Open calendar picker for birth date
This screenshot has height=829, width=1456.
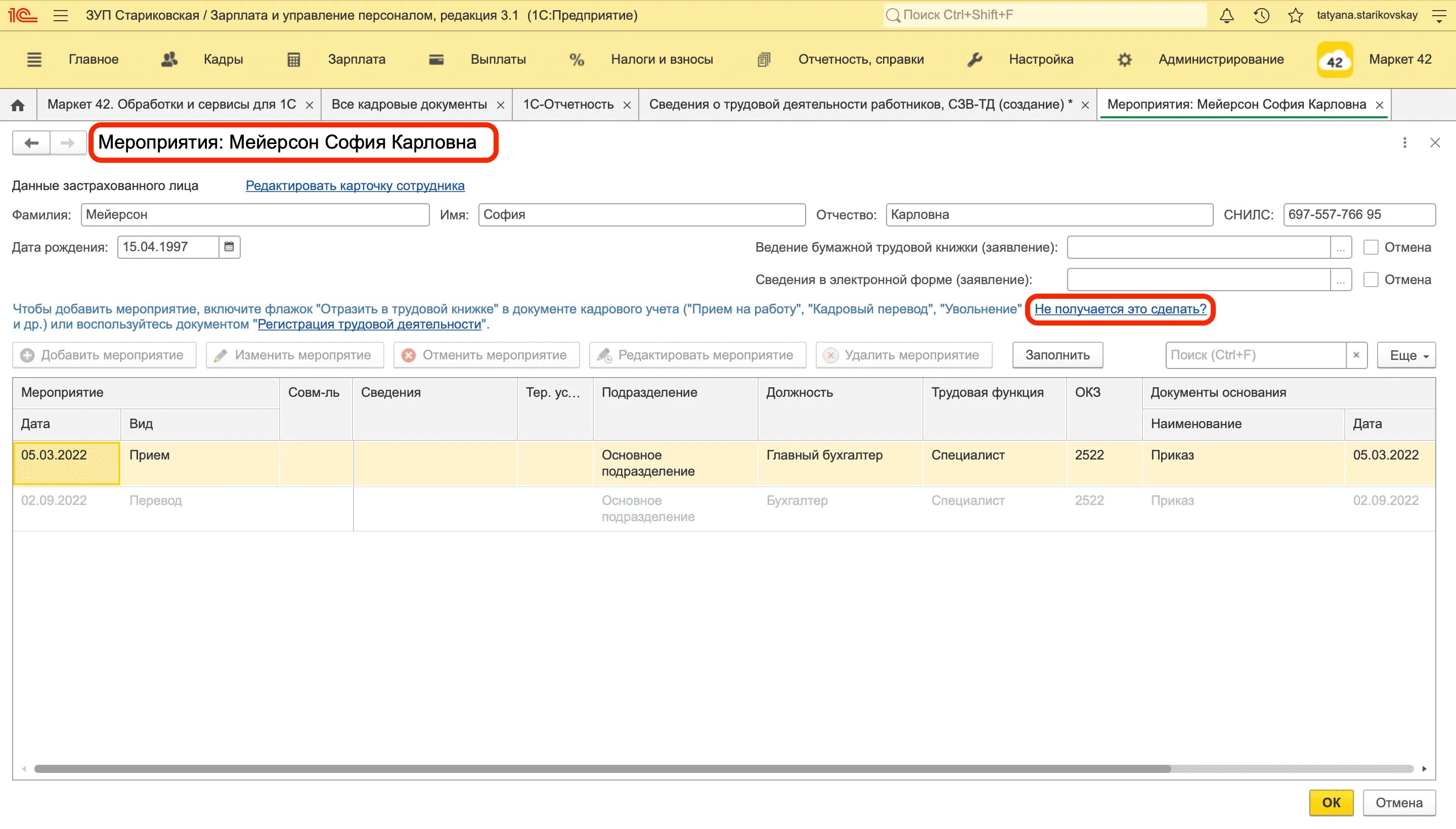coord(229,247)
